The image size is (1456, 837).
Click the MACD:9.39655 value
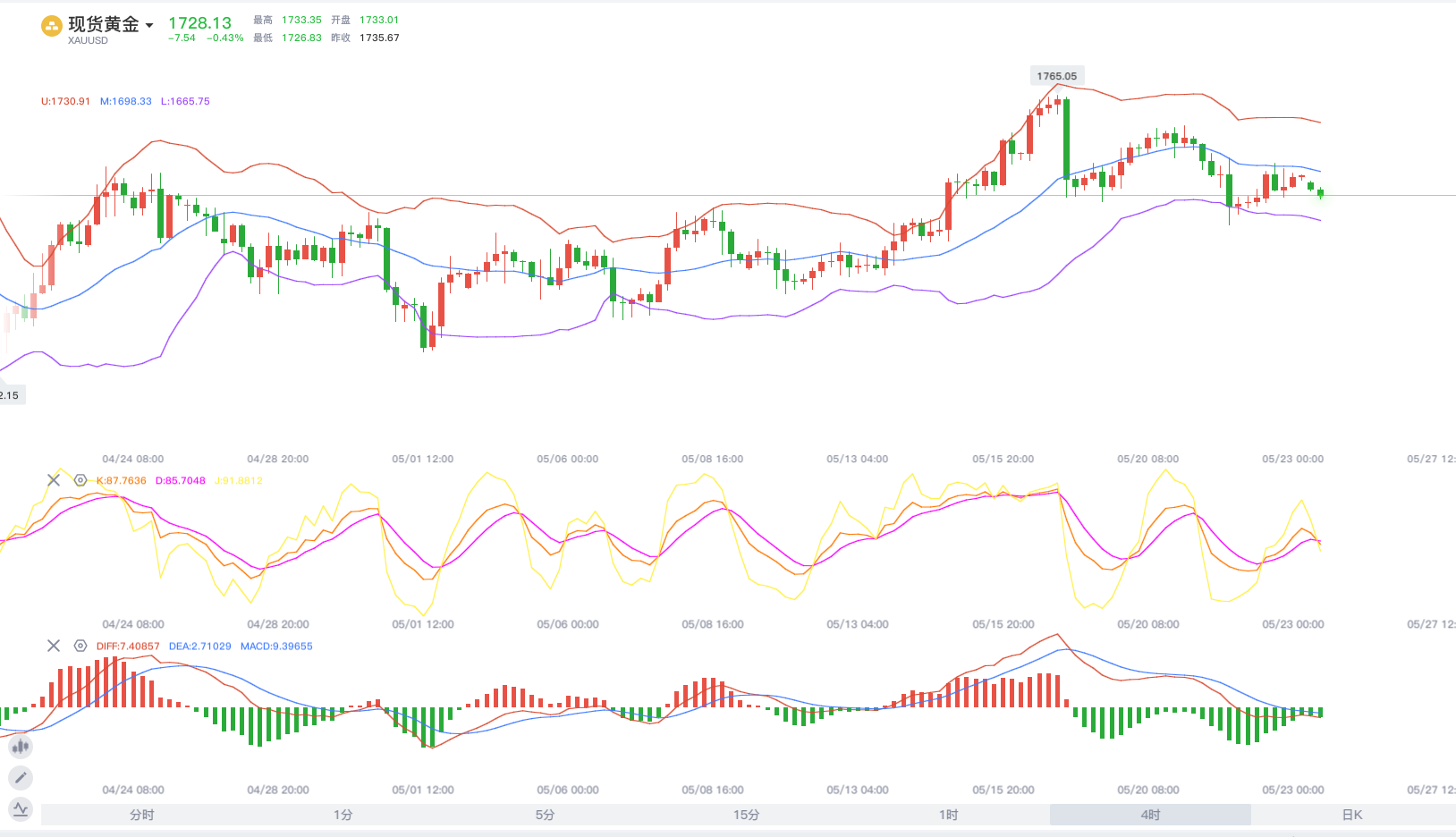pos(276,646)
